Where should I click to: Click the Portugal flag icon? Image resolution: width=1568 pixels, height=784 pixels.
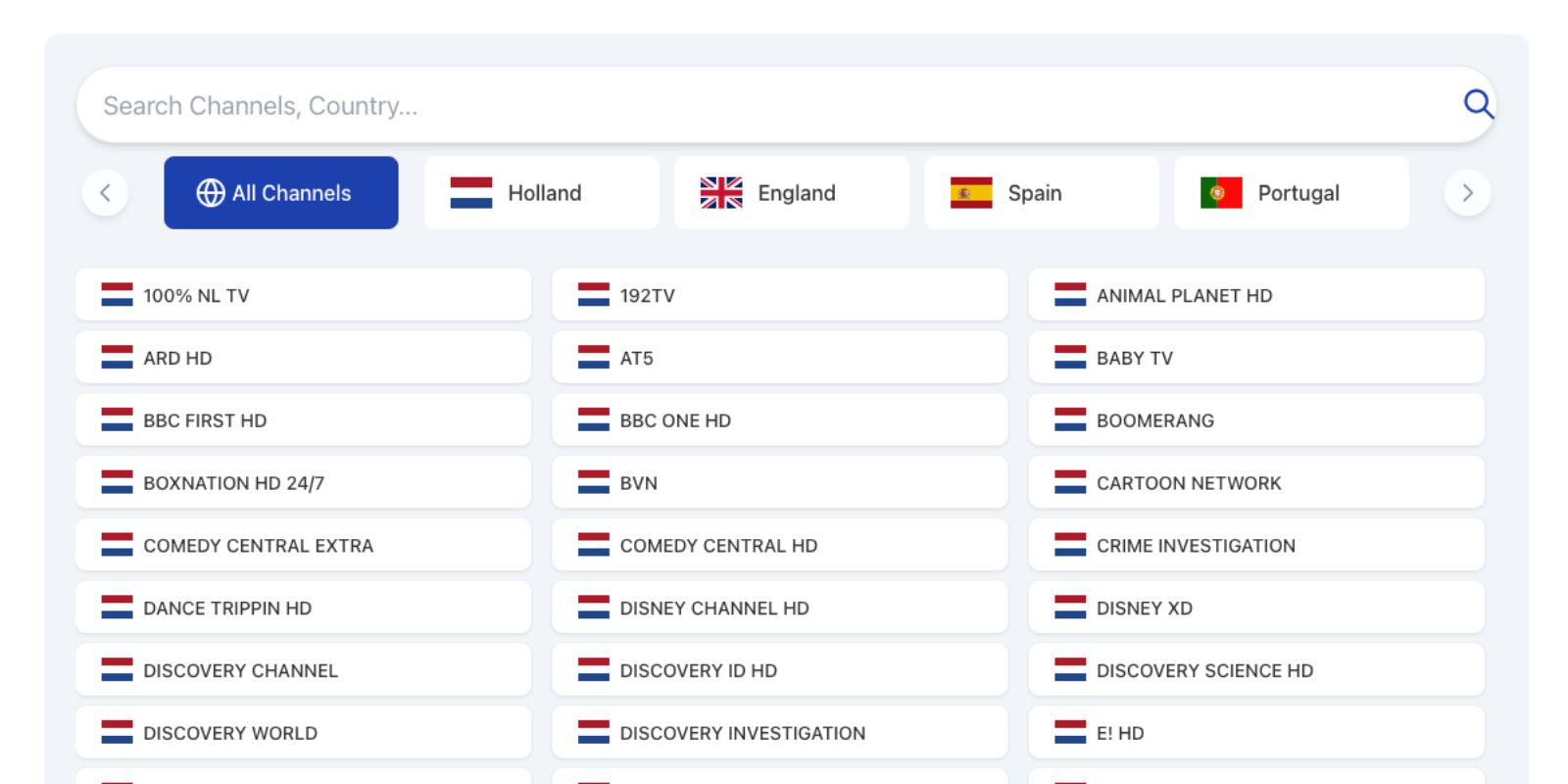[x=1221, y=193]
